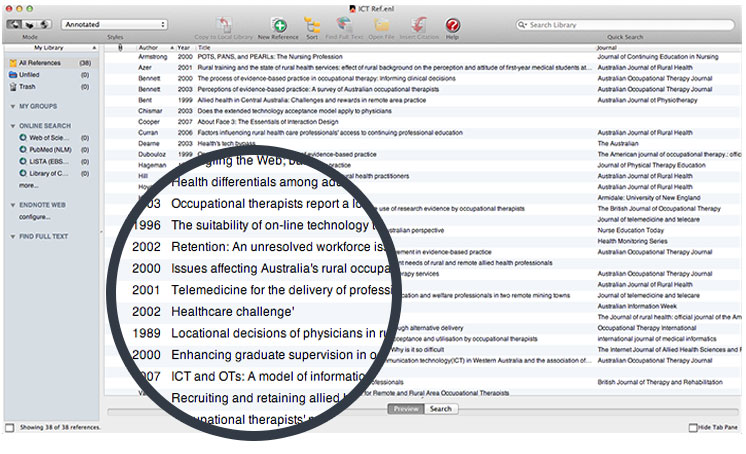This screenshot has width=746, height=454.
Task: Click the paperclip attachment column header
Action: pos(120,48)
